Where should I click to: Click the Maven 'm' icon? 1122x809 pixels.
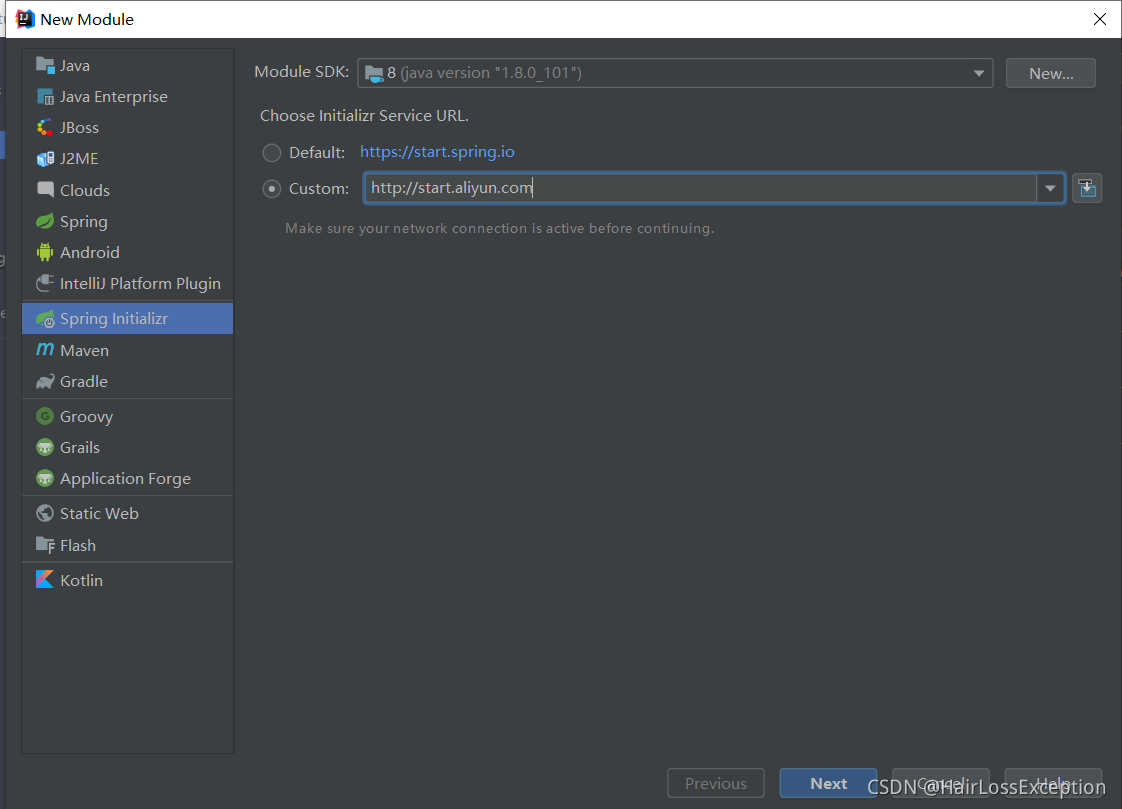coord(45,350)
